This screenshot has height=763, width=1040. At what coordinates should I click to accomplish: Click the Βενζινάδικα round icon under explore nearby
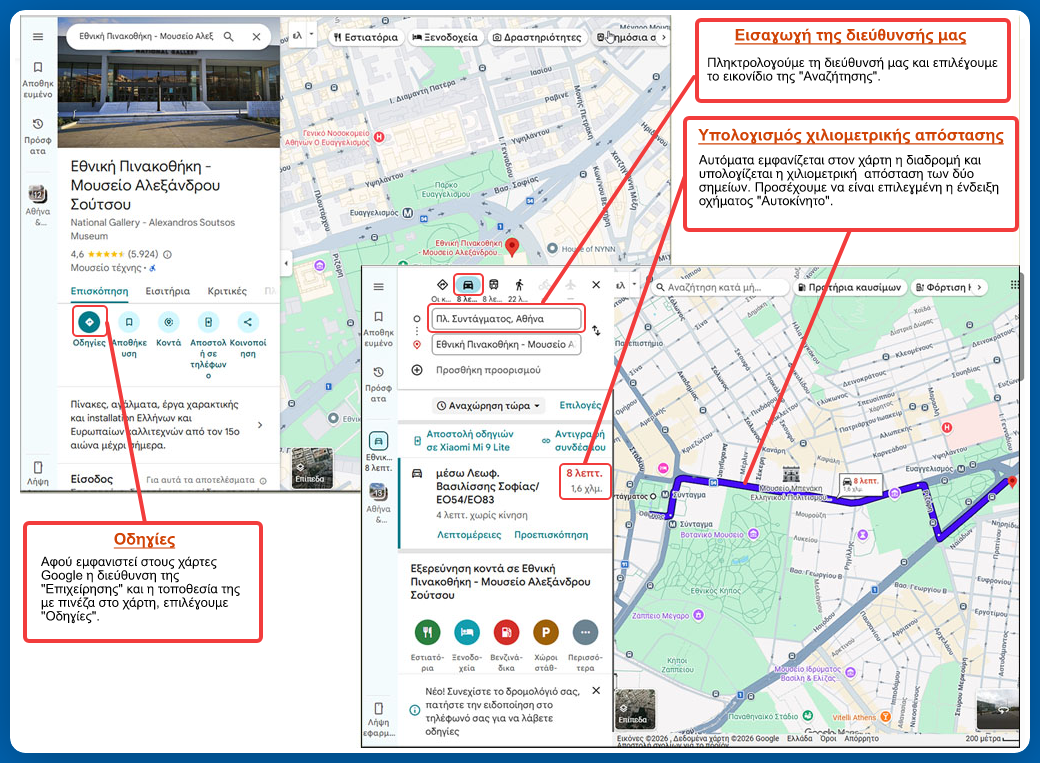(506, 632)
